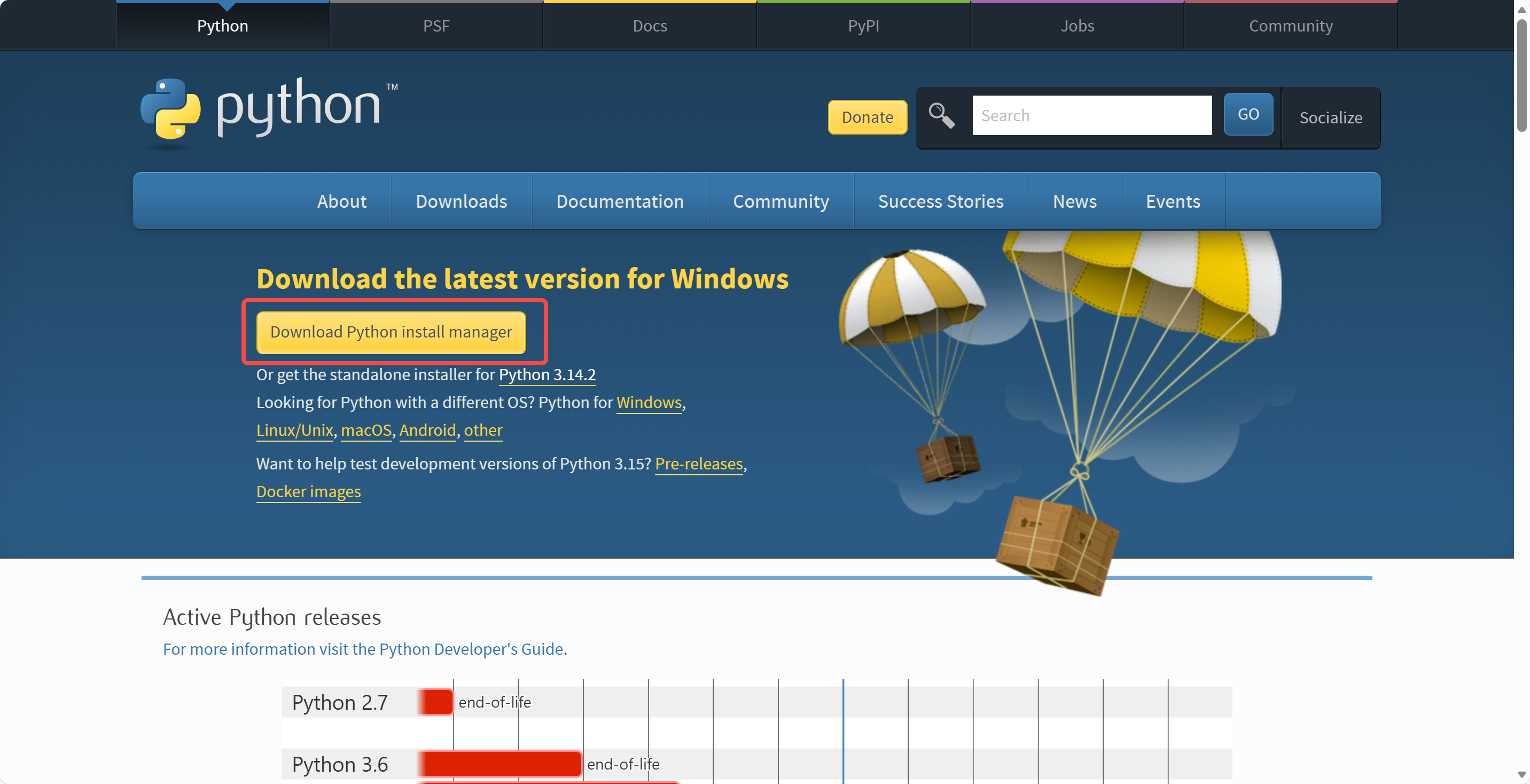Image resolution: width=1530 pixels, height=784 pixels.
Task: Open the Downloads navigation menu
Action: point(461,201)
